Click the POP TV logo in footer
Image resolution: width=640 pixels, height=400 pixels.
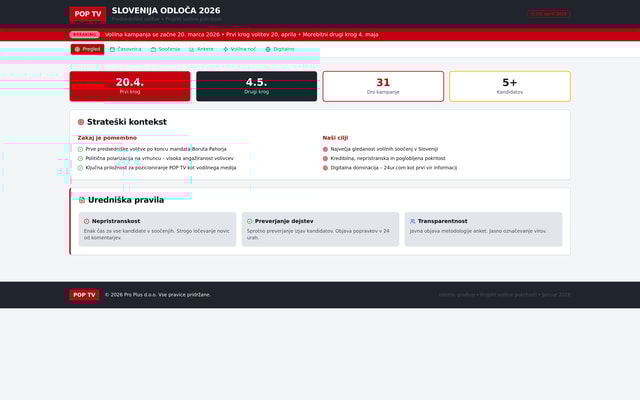tap(84, 295)
